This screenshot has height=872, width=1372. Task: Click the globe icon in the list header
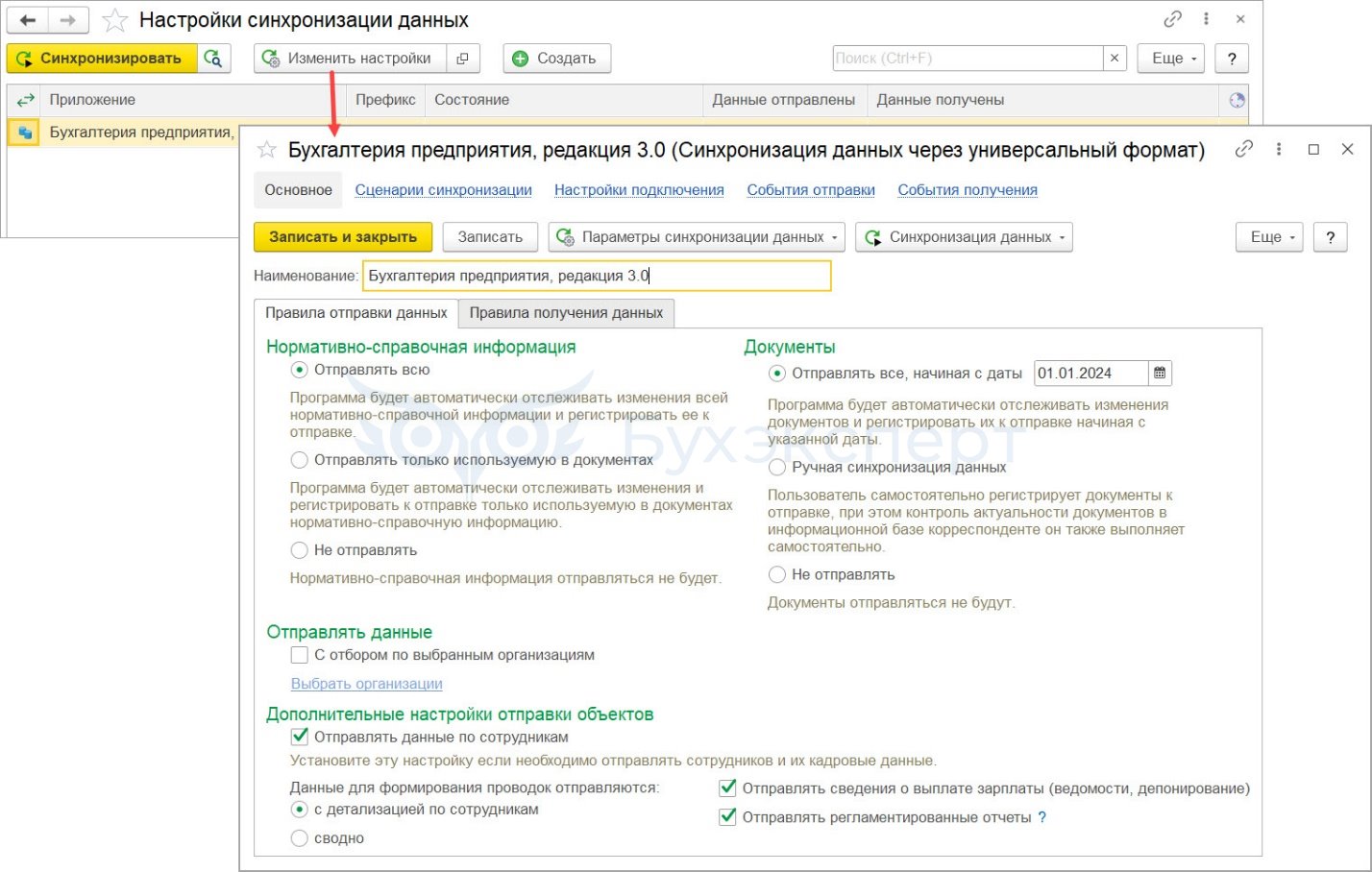click(1237, 100)
